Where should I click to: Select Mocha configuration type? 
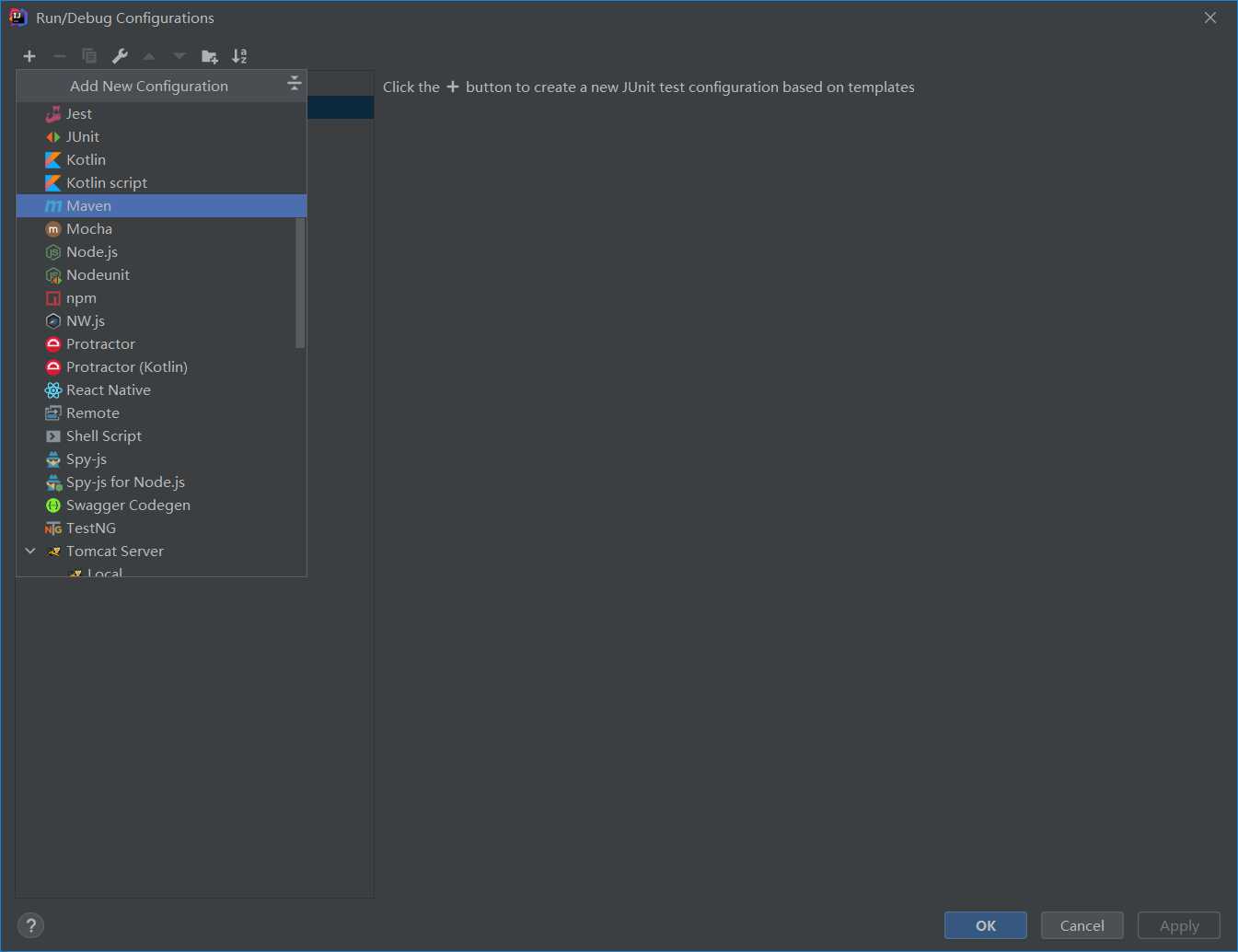[161, 229]
